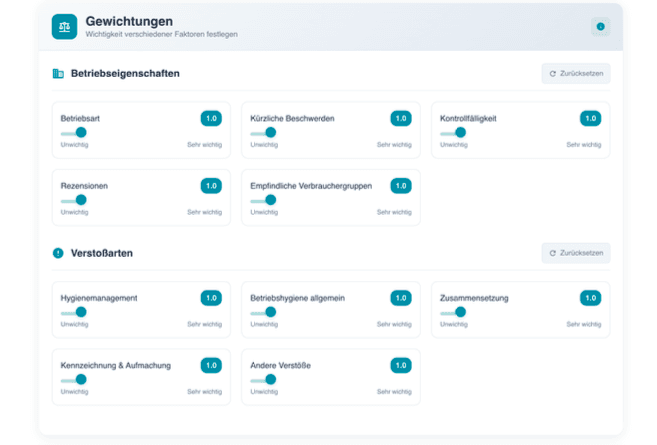Click the warning icon beside Verstoßarten

pos(58,253)
